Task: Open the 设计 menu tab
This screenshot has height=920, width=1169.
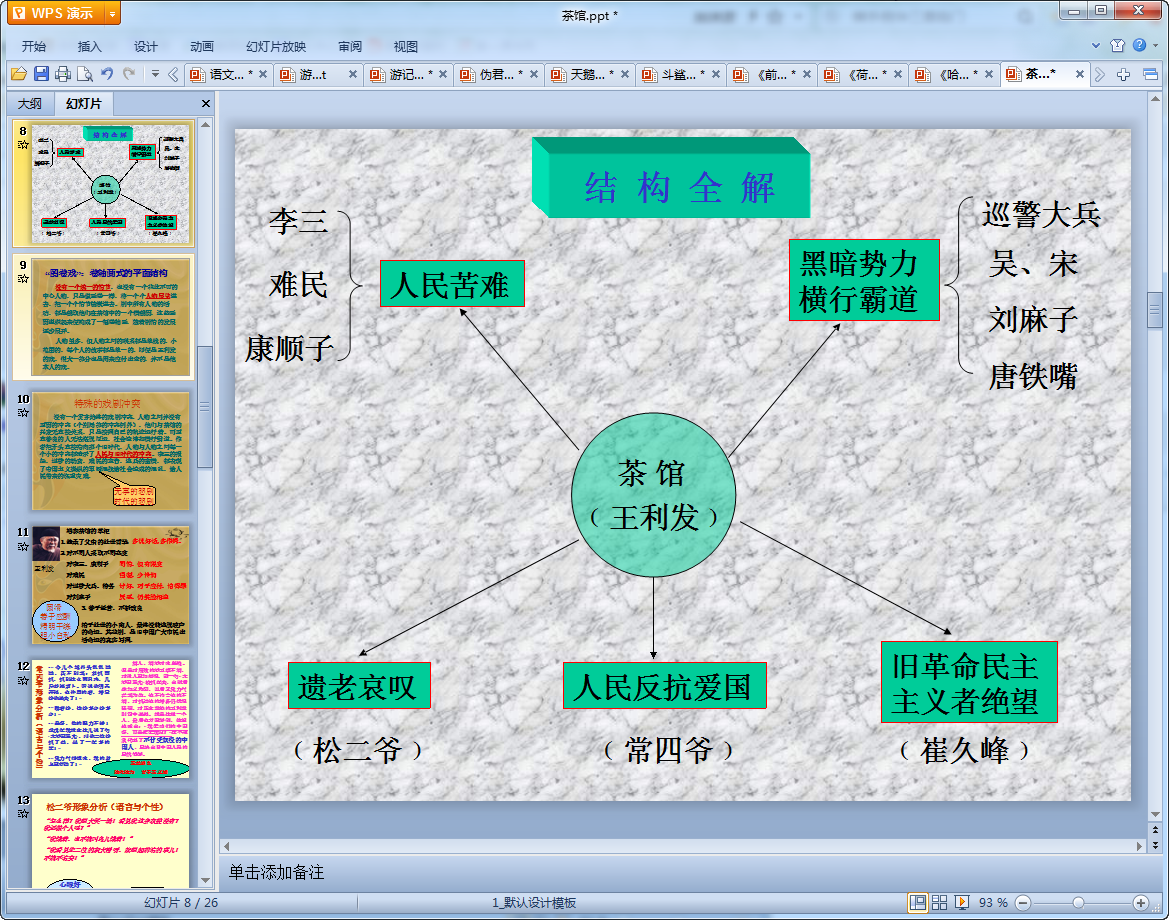Action: pos(145,46)
